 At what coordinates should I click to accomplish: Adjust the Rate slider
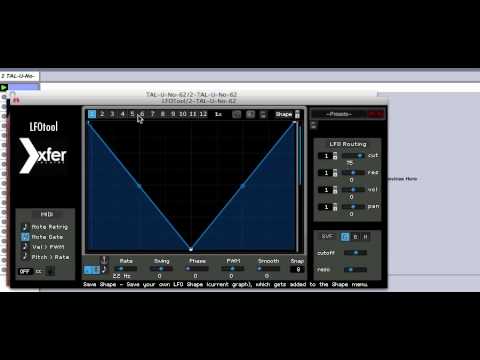126,269
